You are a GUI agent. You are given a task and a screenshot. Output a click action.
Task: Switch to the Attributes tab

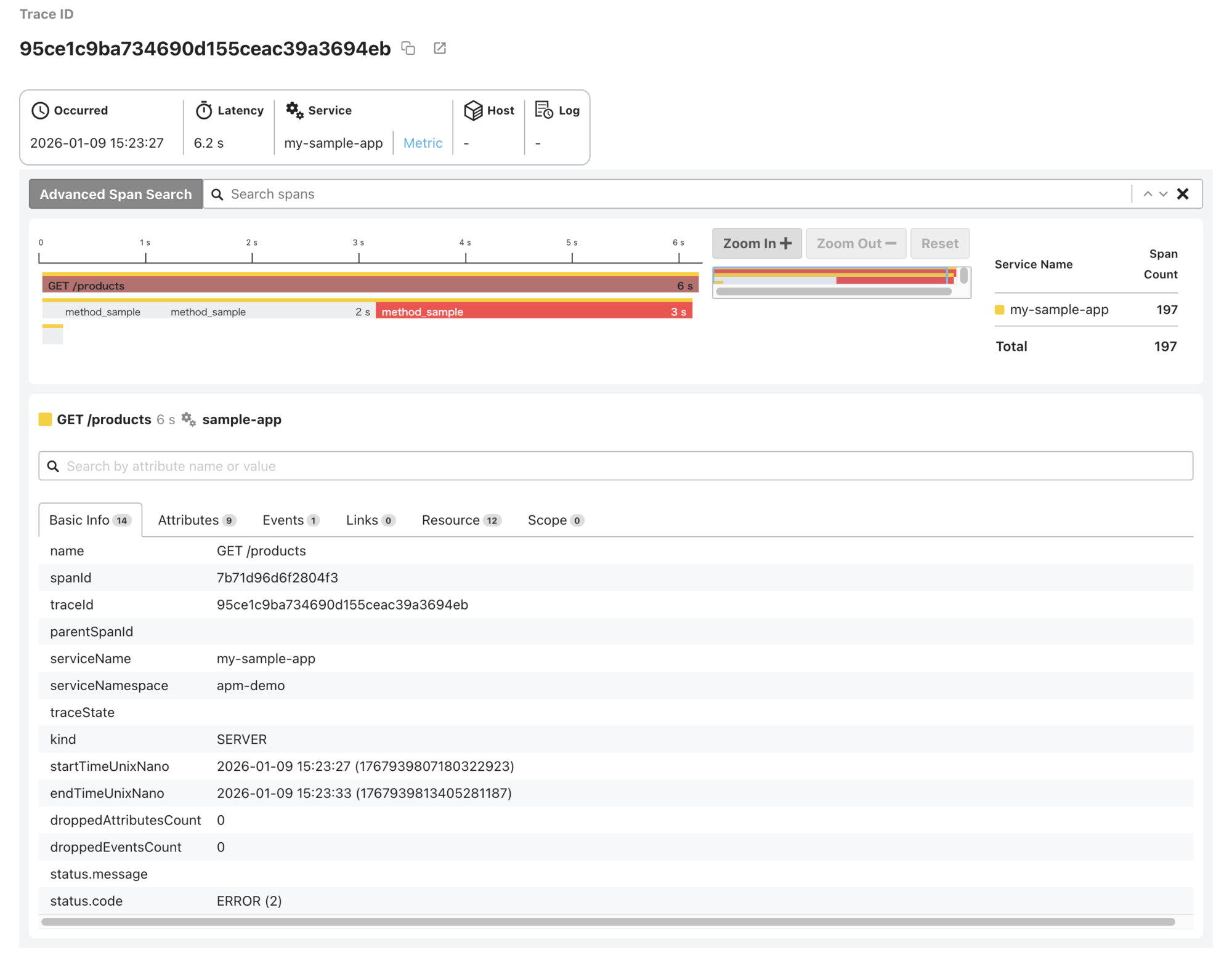click(x=196, y=520)
